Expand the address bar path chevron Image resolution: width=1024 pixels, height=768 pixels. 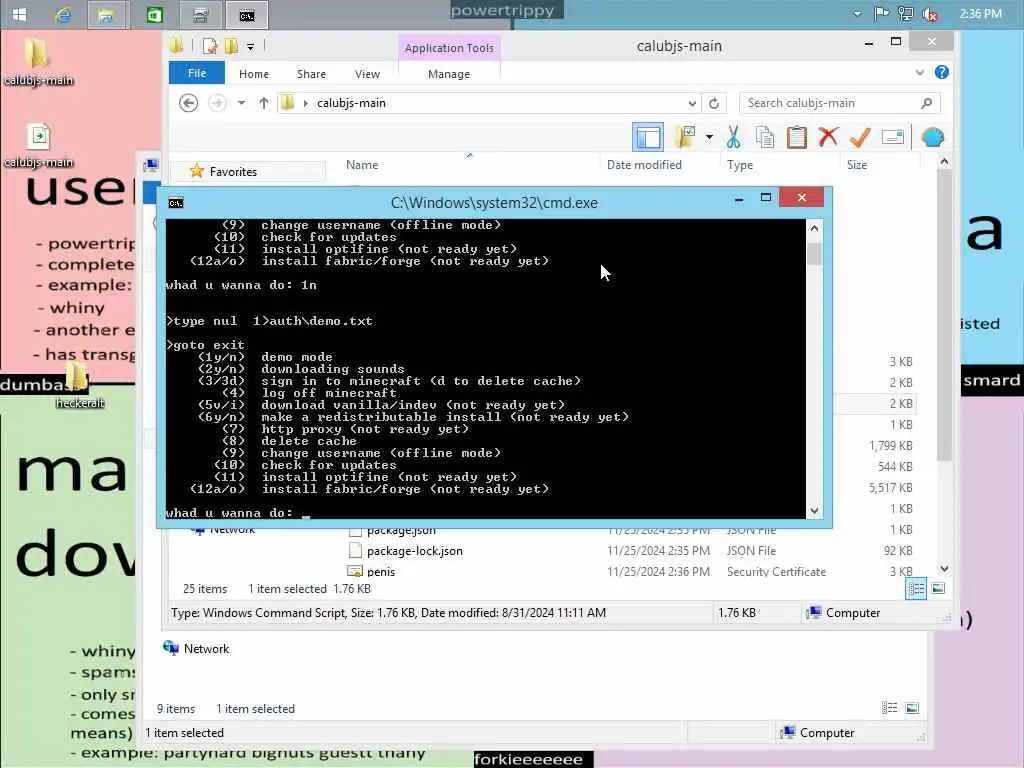(305, 103)
